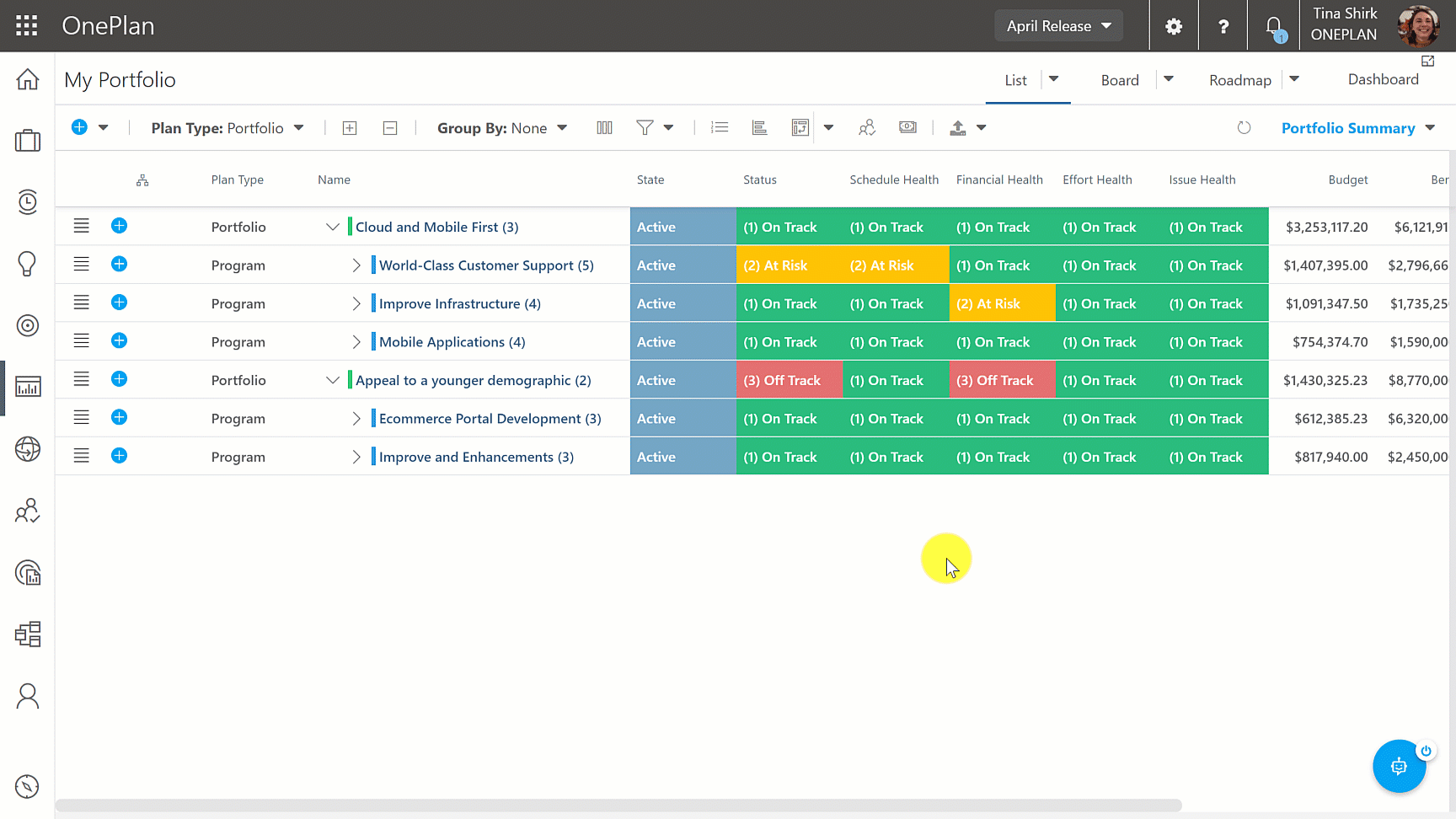Image resolution: width=1456 pixels, height=819 pixels.
Task: Collapse the Cloud and Mobile First portfolio
Action: pyautogui.click(x=333, y=227)
